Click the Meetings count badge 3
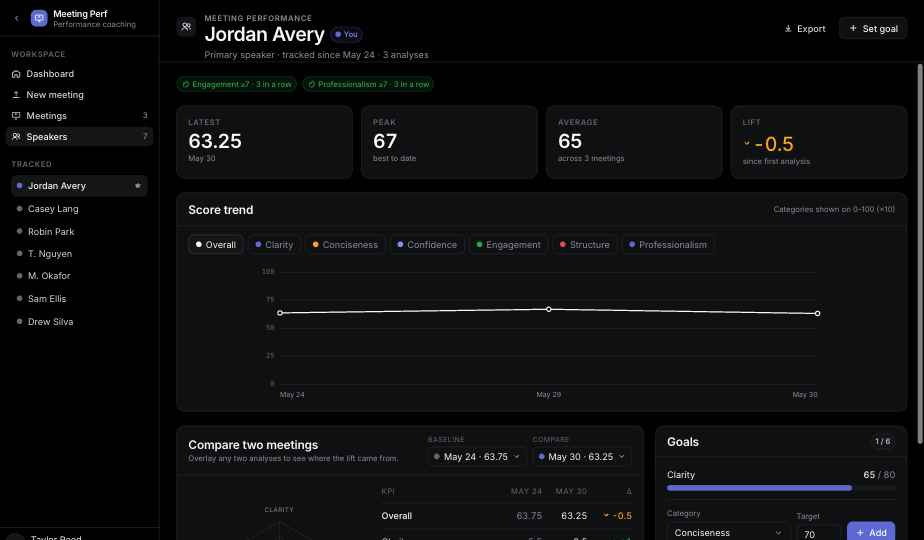Screen dimensions: 924x540 coord(145,116)
